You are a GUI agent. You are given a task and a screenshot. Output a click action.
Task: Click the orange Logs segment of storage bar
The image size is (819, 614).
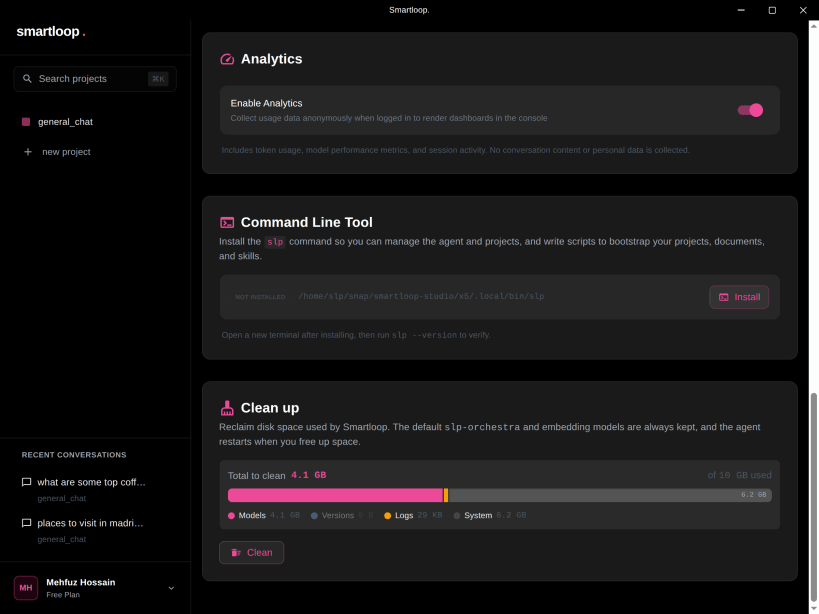(x=446, y=495)
